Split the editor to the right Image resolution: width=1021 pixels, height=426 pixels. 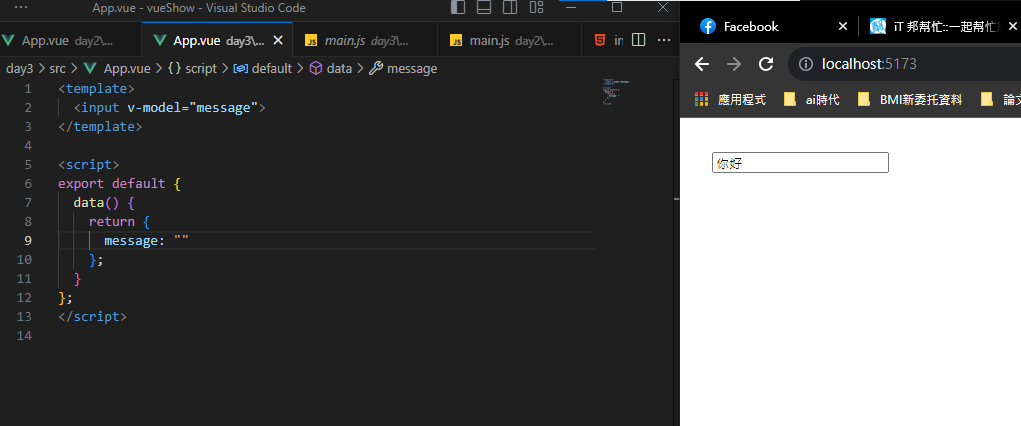(639, 40)
